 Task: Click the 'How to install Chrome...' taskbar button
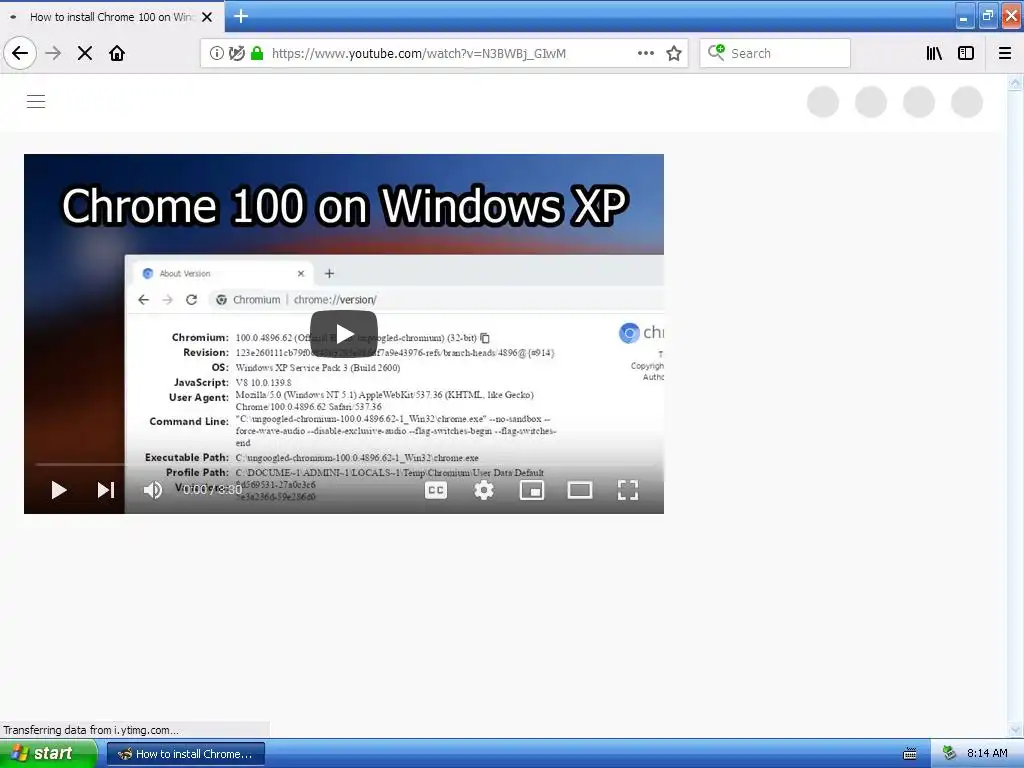[185, 754]
